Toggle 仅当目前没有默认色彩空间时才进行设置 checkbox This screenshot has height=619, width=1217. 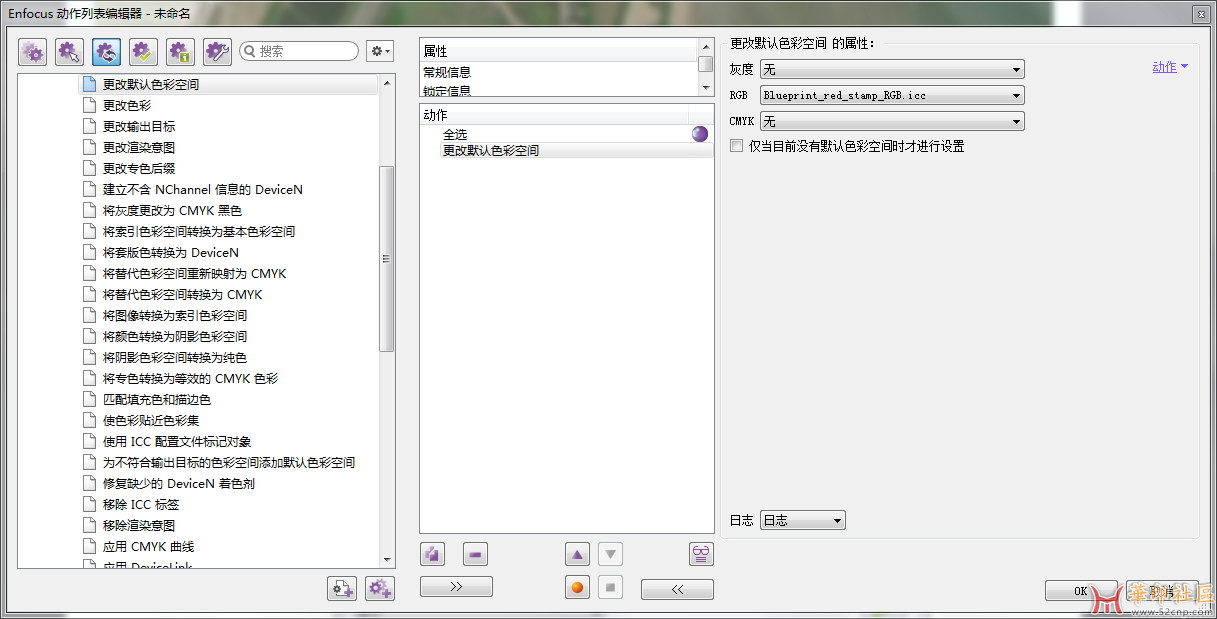pos(737,146)
